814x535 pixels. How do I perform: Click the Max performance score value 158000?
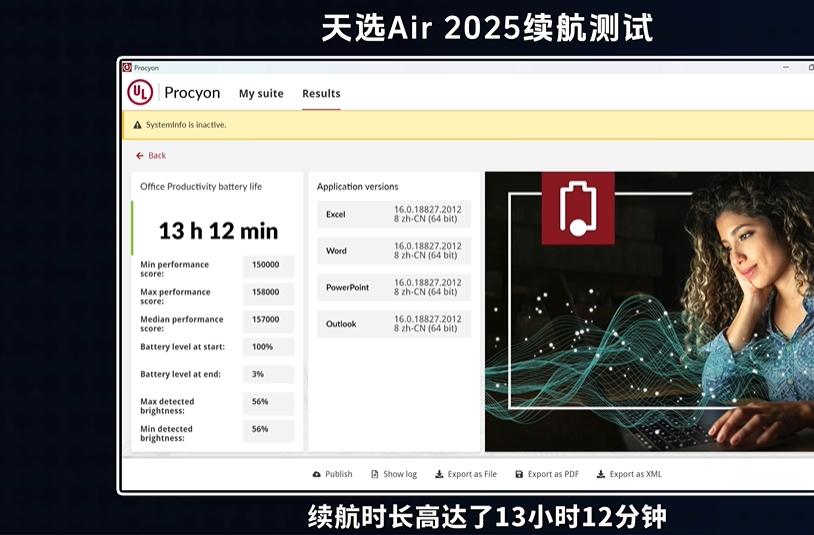(x=268, y=294)
